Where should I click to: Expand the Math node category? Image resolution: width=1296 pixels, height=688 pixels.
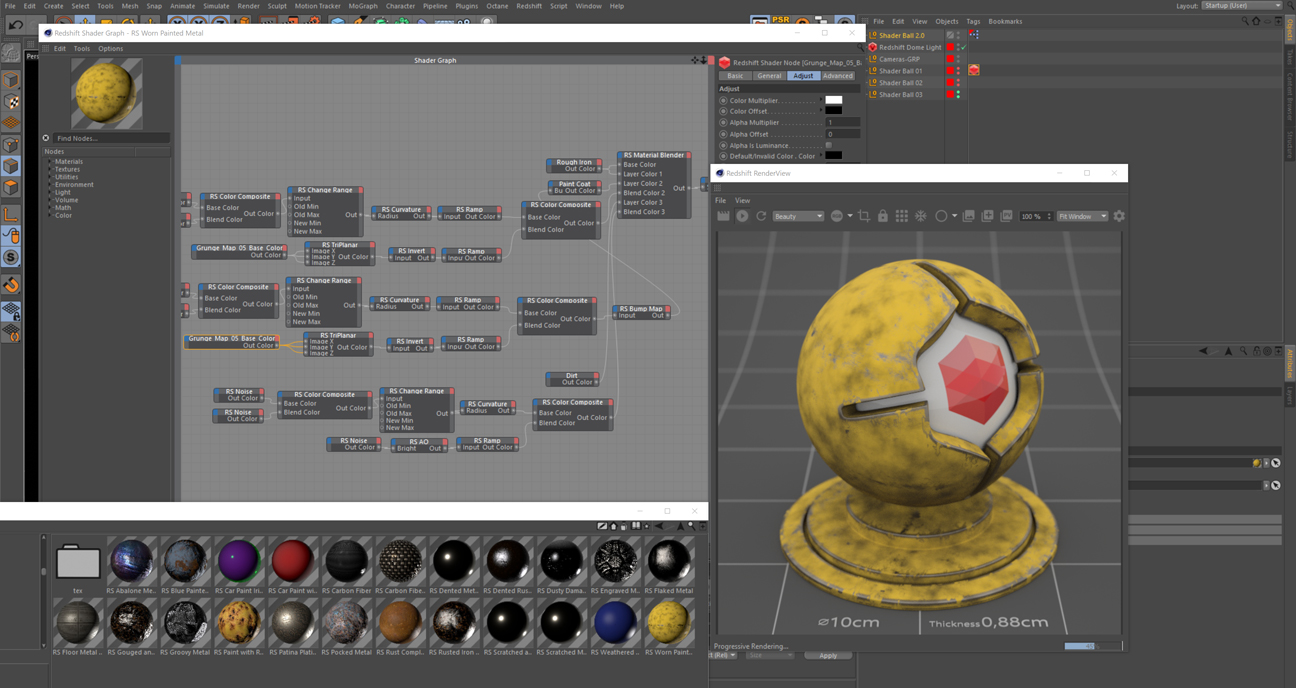point(50,208)
